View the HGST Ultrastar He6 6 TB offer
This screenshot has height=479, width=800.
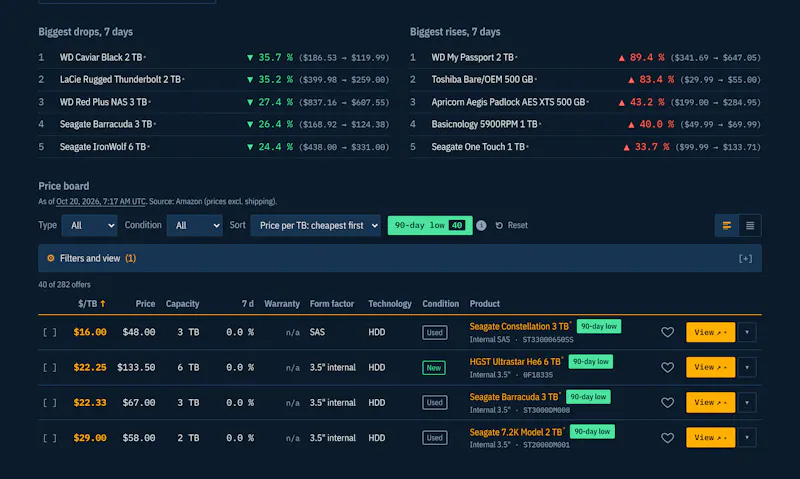(710, 367)
